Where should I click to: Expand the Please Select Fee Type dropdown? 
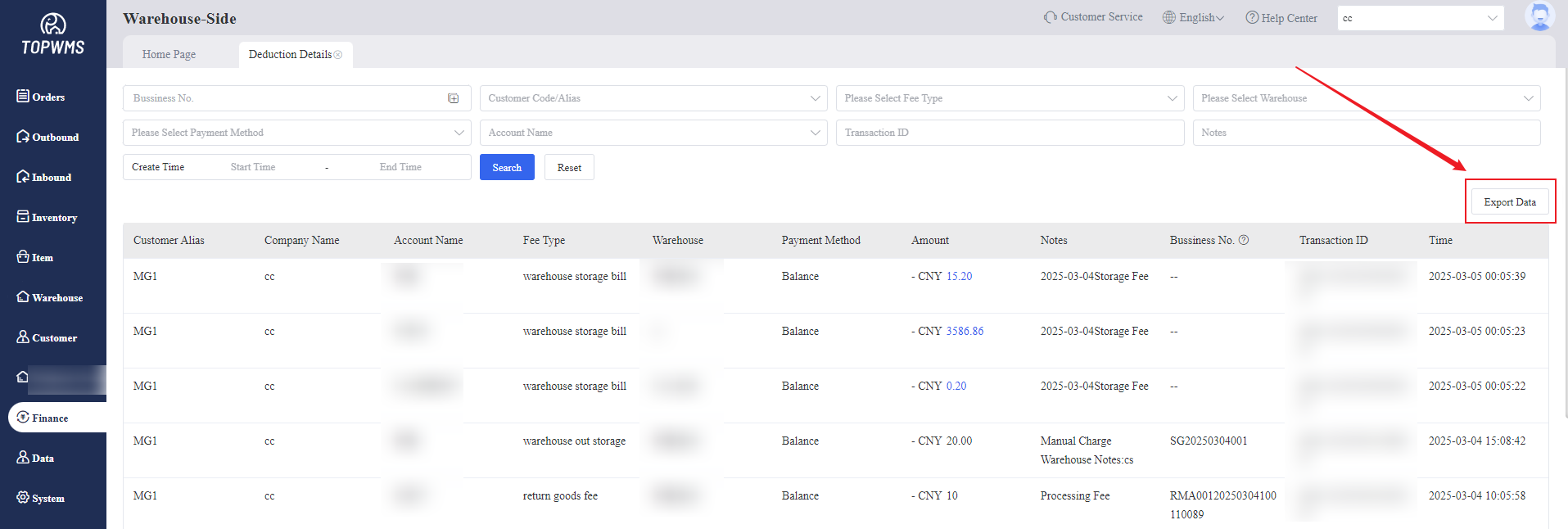click(x=1009, y=98)
